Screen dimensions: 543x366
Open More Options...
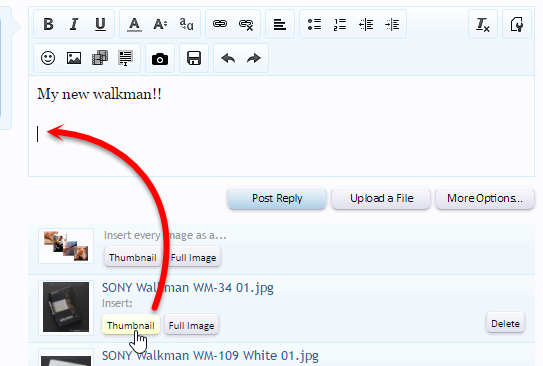tap(485, 198)
